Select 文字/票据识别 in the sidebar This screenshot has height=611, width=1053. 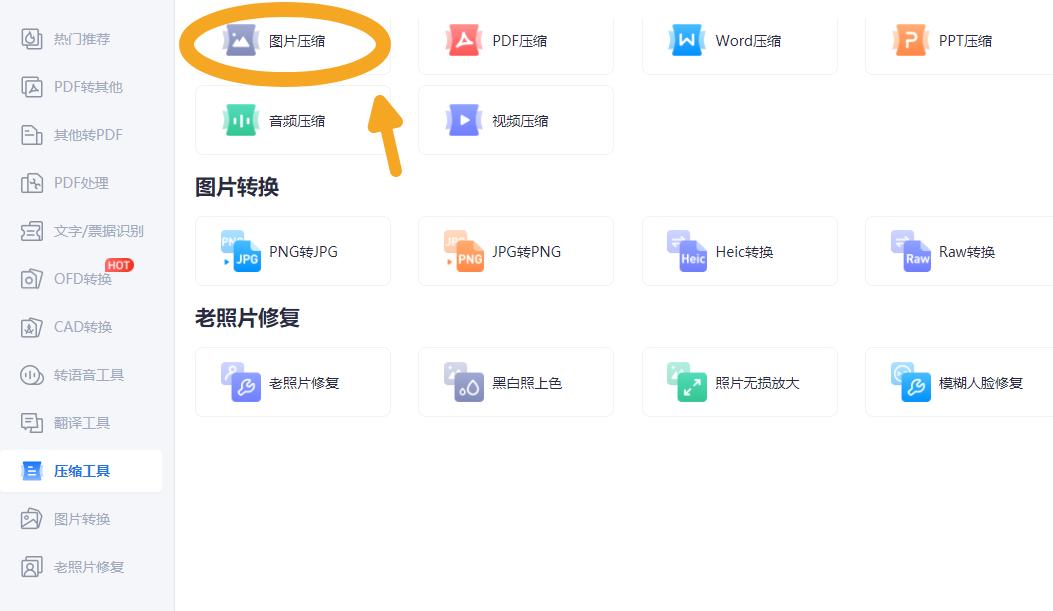coord(98,231)
